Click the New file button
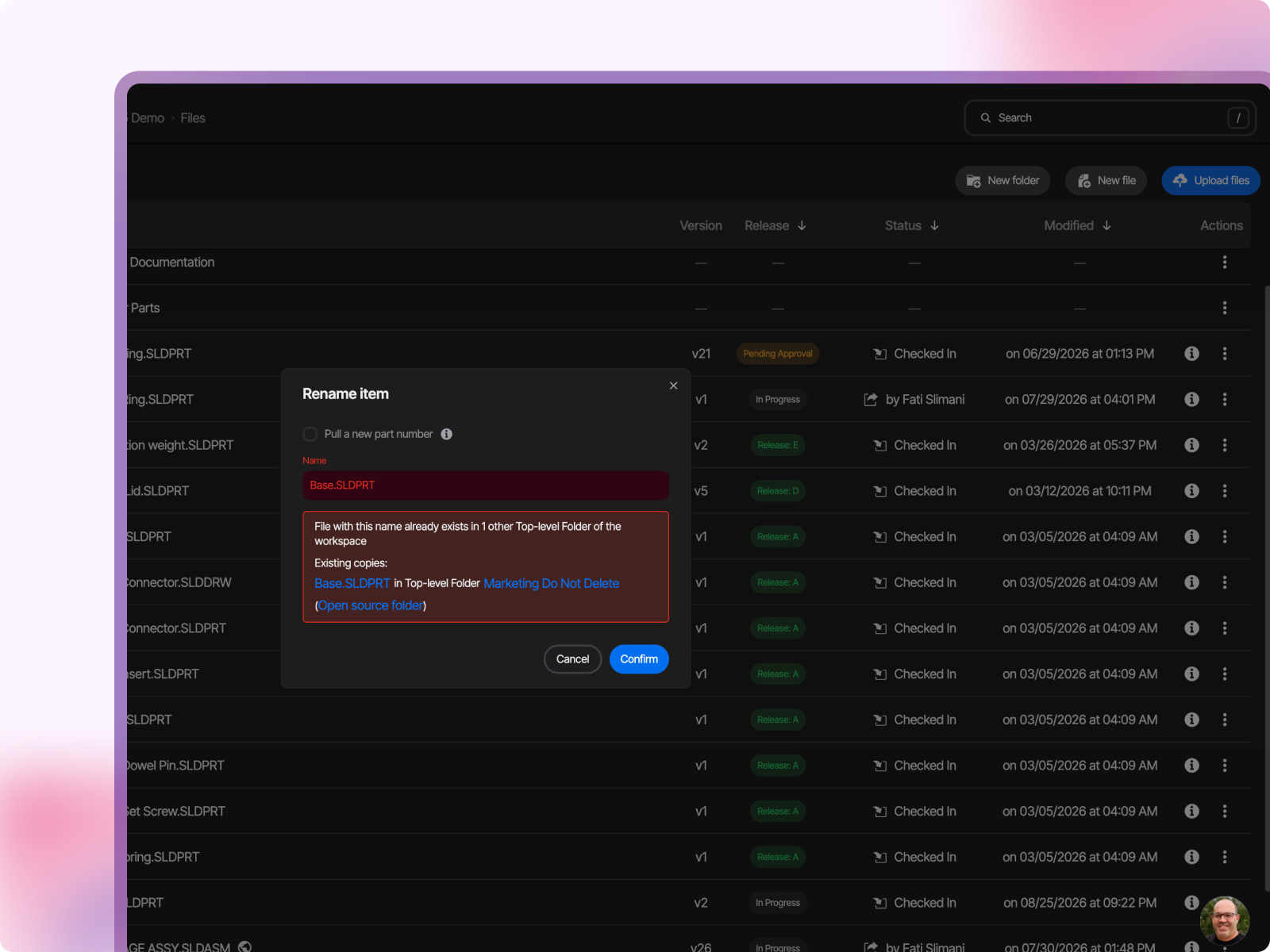This screenshot has width=1270, height=952. pyautogui.click(x=1106, y=181)
